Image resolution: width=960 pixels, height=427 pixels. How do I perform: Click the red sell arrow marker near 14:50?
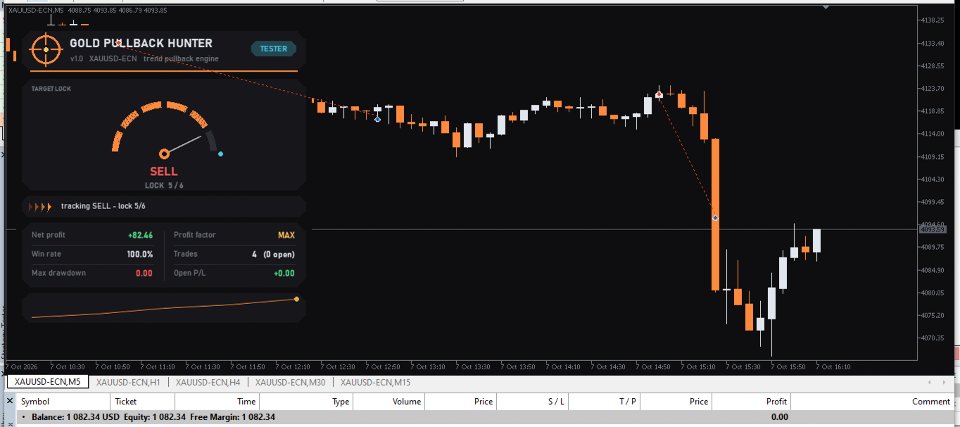[x=659, y=94]
